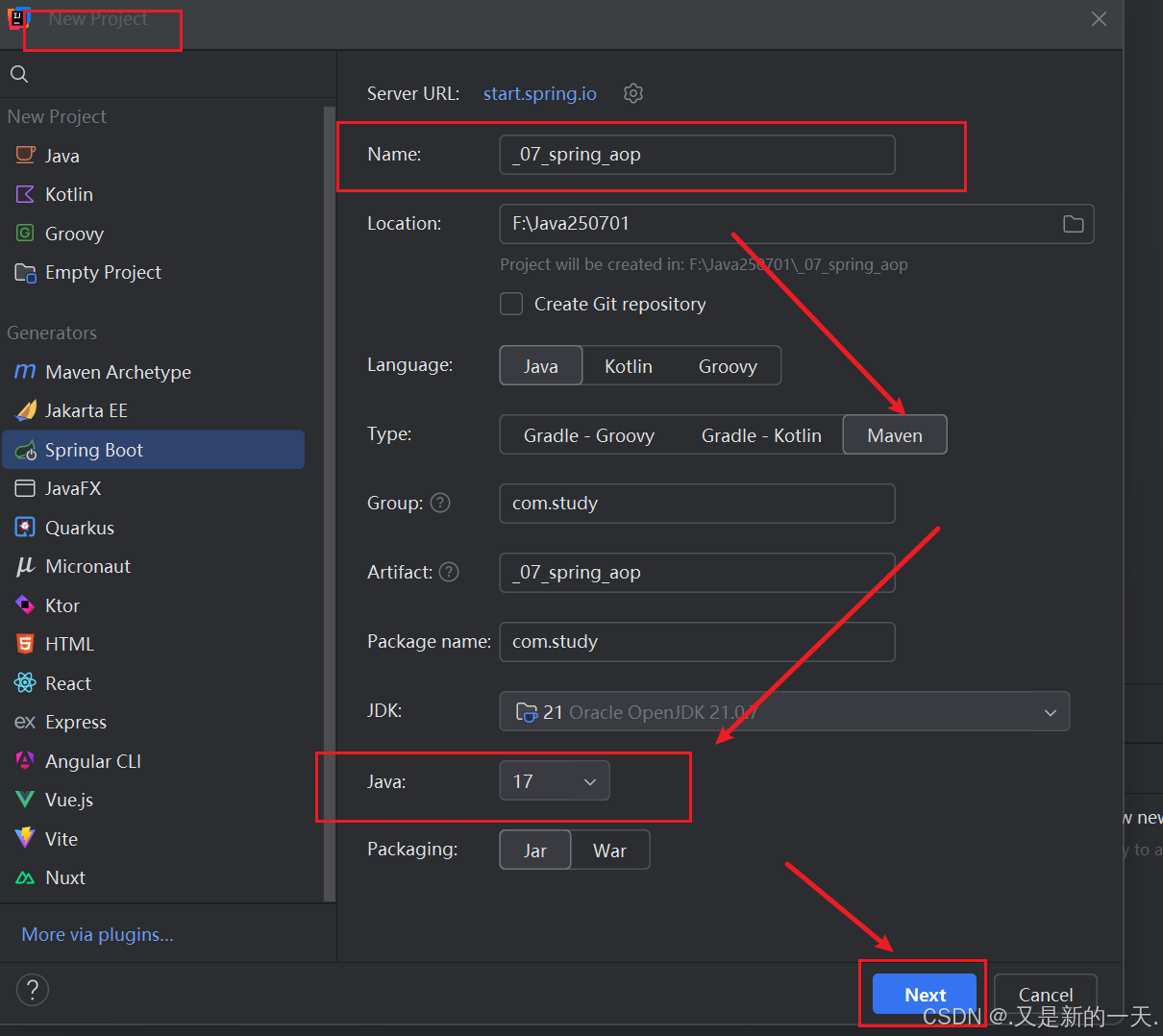1163x1036 pixels.
Task: Open More via plugins link
Action: [x=98, y=934]
